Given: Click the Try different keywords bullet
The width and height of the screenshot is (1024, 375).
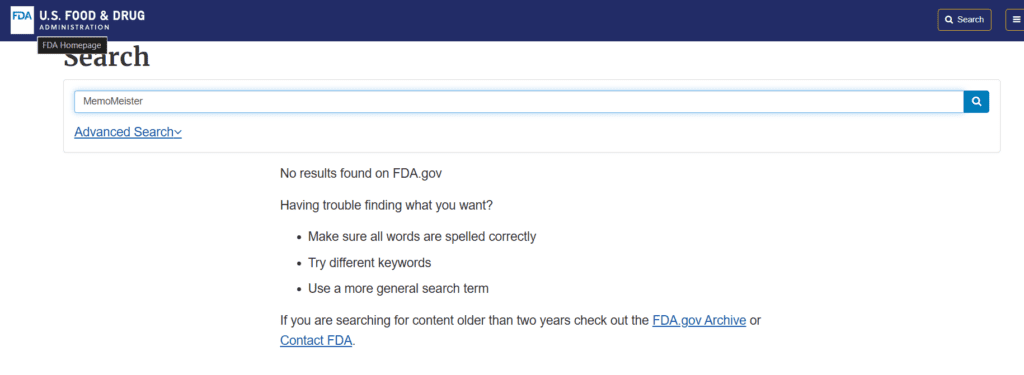Looking at the screenshot, I should pyautogui.click(x=370, y=263).
